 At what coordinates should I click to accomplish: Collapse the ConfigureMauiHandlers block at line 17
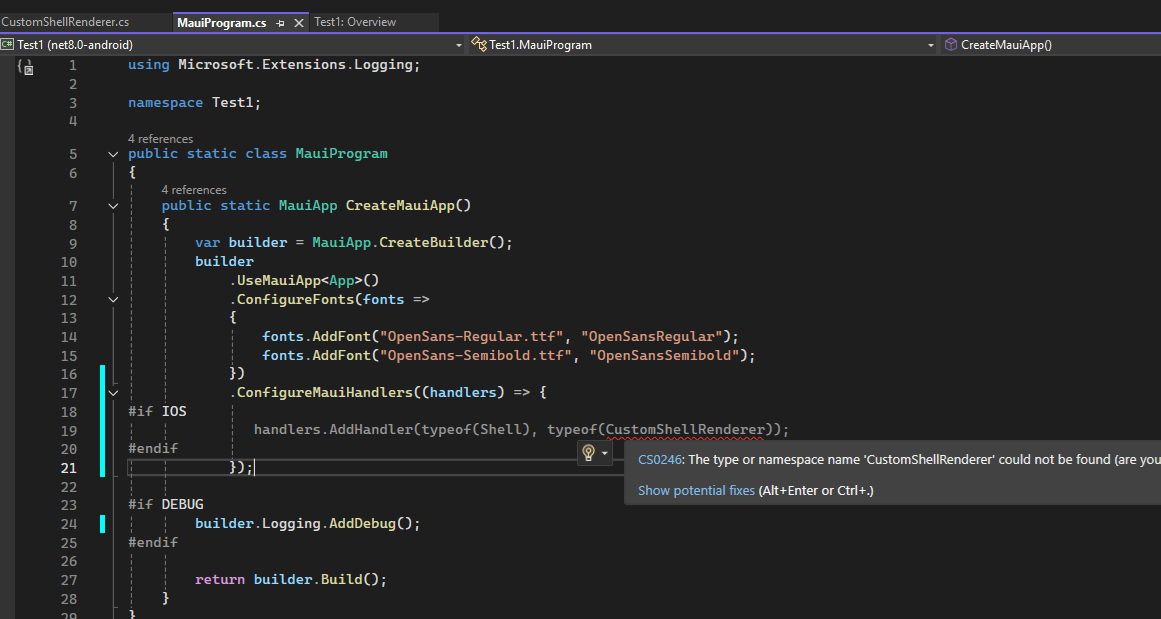pos(113,392)
